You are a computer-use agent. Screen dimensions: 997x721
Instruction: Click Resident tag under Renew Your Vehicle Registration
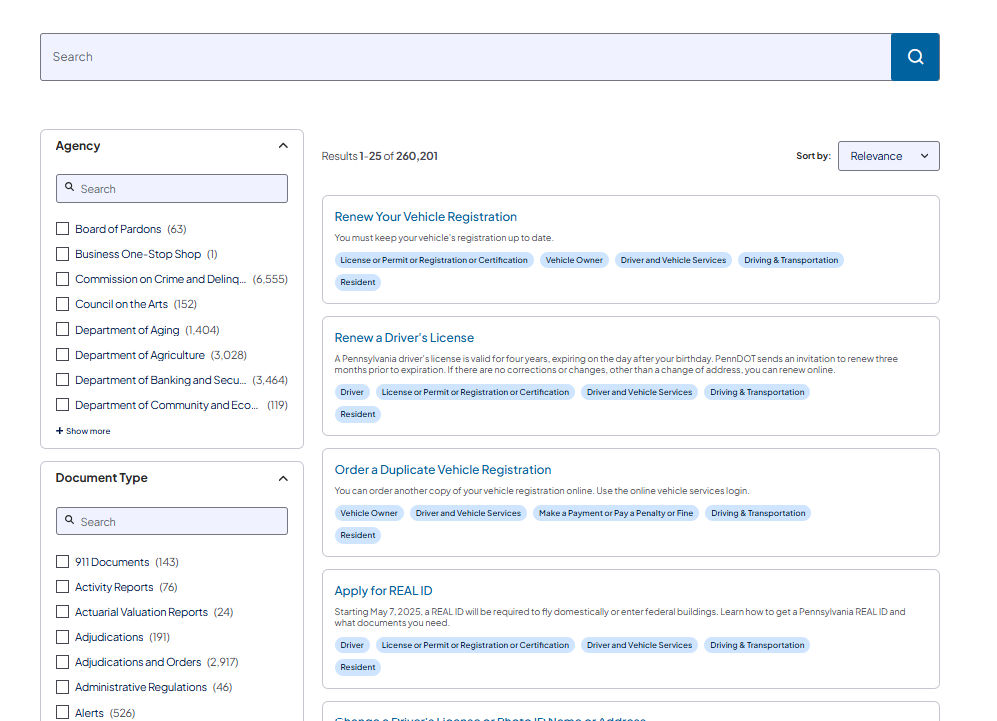pyautogui.click(x=357, y=282)
